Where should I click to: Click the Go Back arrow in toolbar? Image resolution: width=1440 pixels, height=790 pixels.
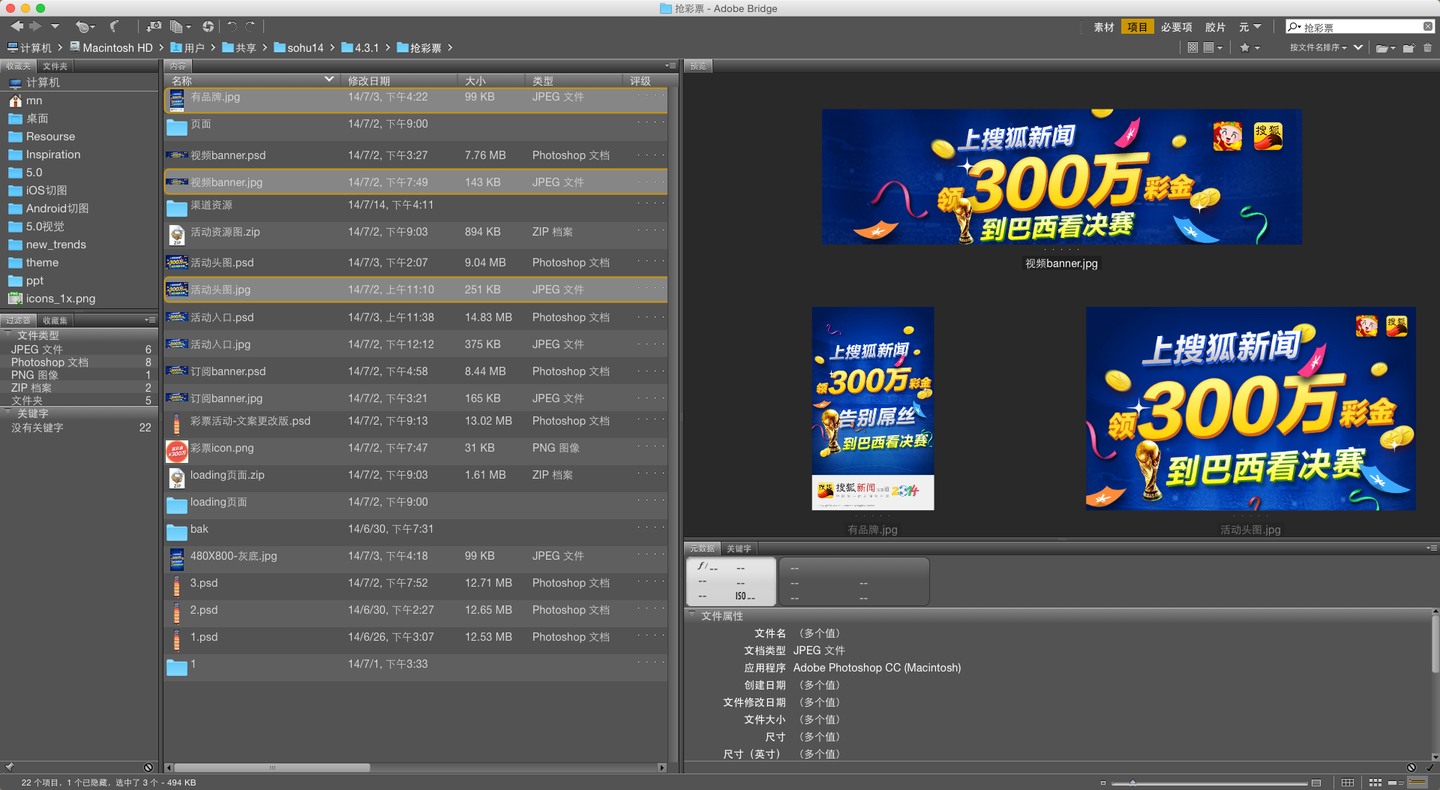(x=17, y=26)
